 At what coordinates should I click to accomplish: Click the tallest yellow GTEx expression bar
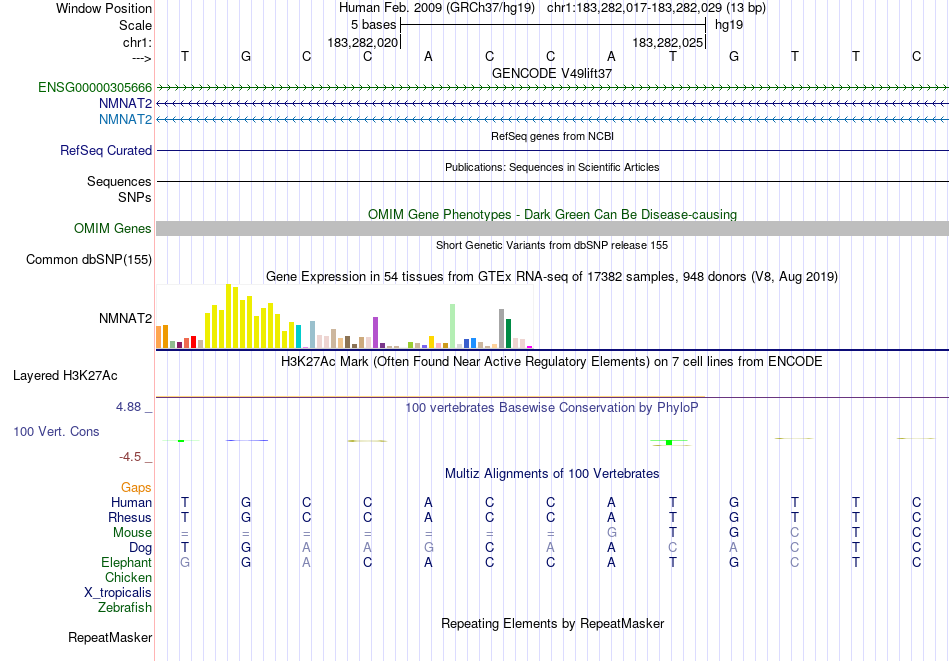tap(228, 316)
